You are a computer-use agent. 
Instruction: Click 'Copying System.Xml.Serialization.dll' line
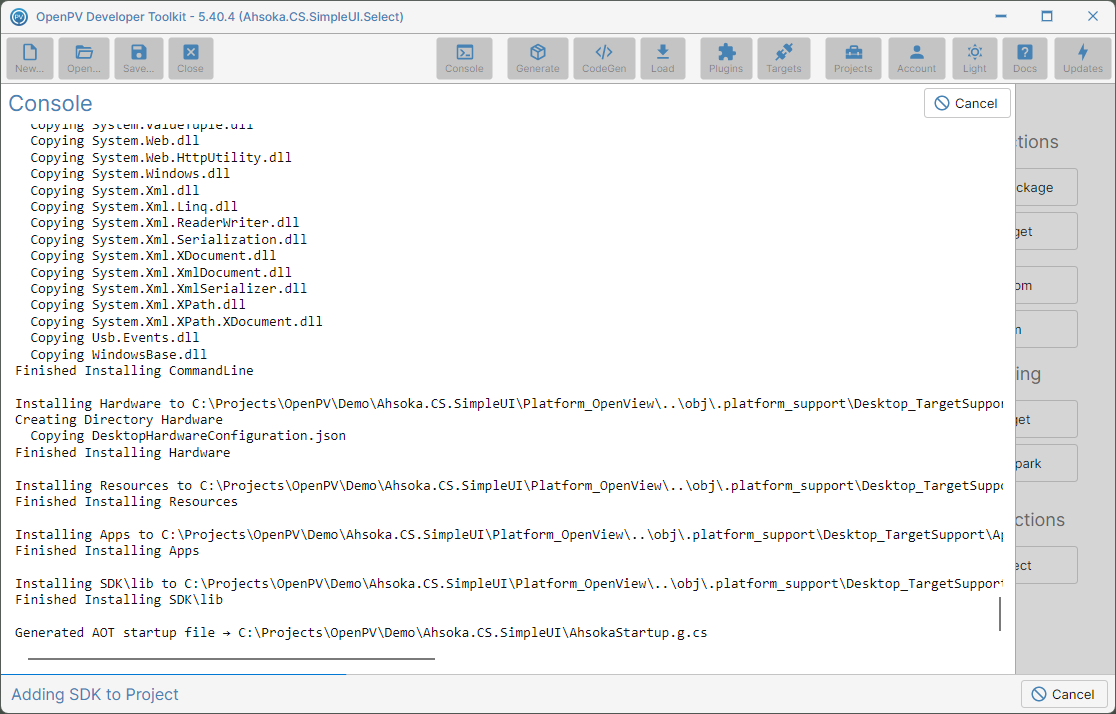[169, 239]
